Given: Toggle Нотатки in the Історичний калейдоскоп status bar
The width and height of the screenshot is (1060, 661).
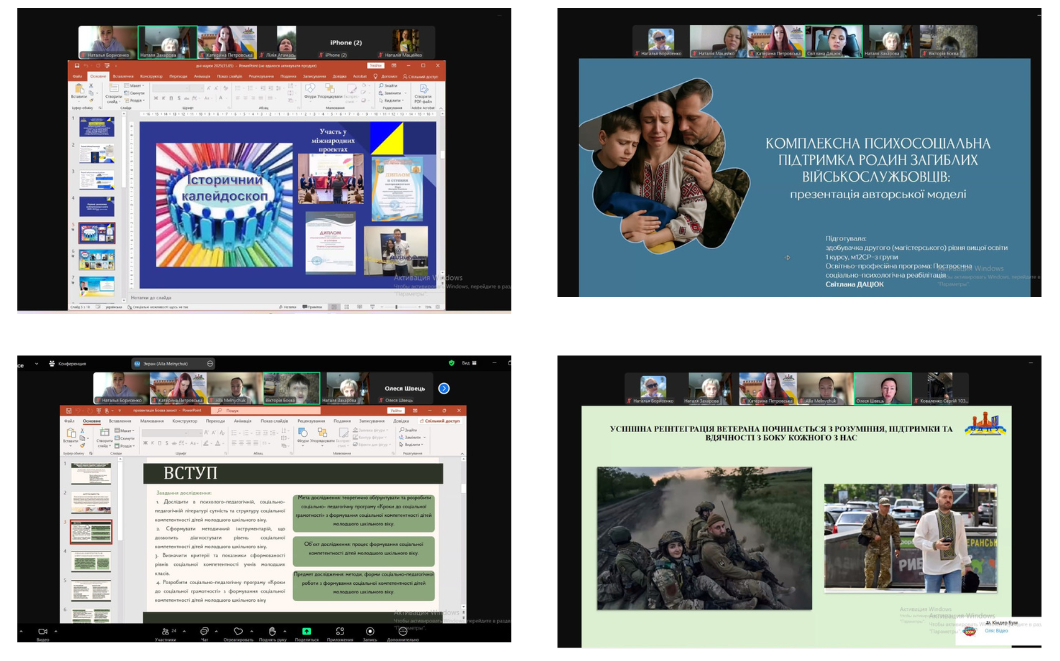Looking at the screenshot, I should tap(288, 307).
